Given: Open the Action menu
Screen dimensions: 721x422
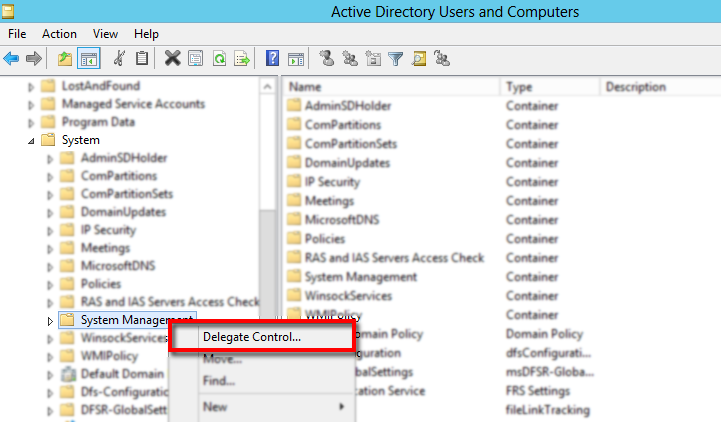Looking at the screenshot, I should [59, 34].
